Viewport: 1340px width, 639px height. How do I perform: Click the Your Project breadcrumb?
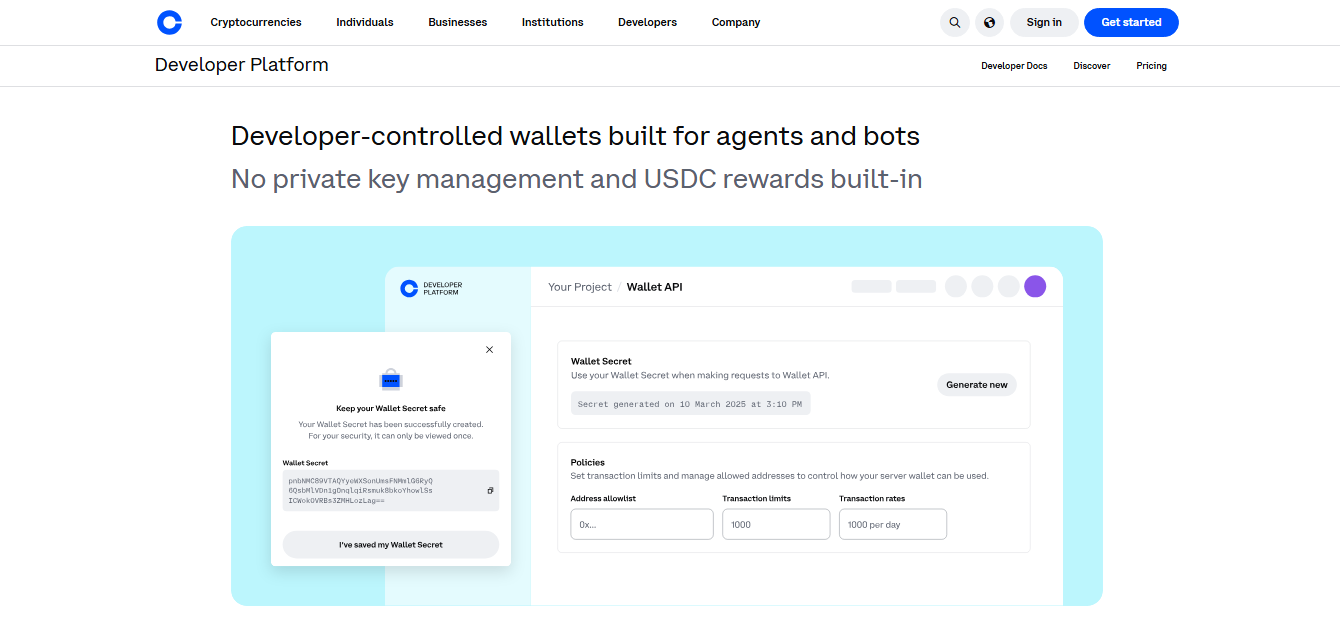click(x=580, y=286)
